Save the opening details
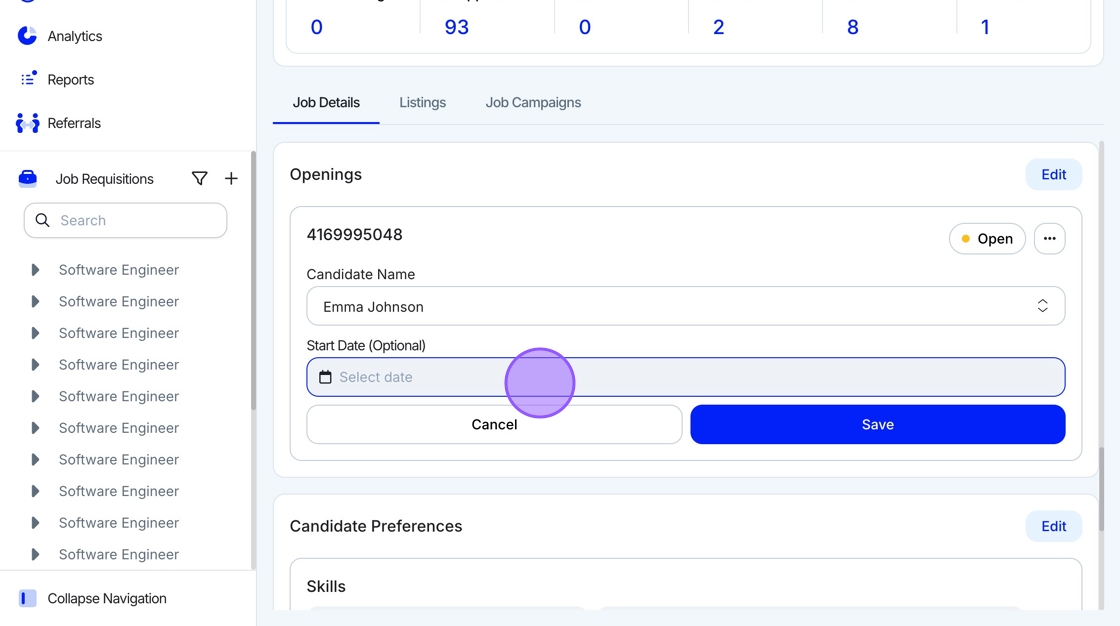Image resolution: width=1120 pixels, height=626 pixels. coord(877,424)
